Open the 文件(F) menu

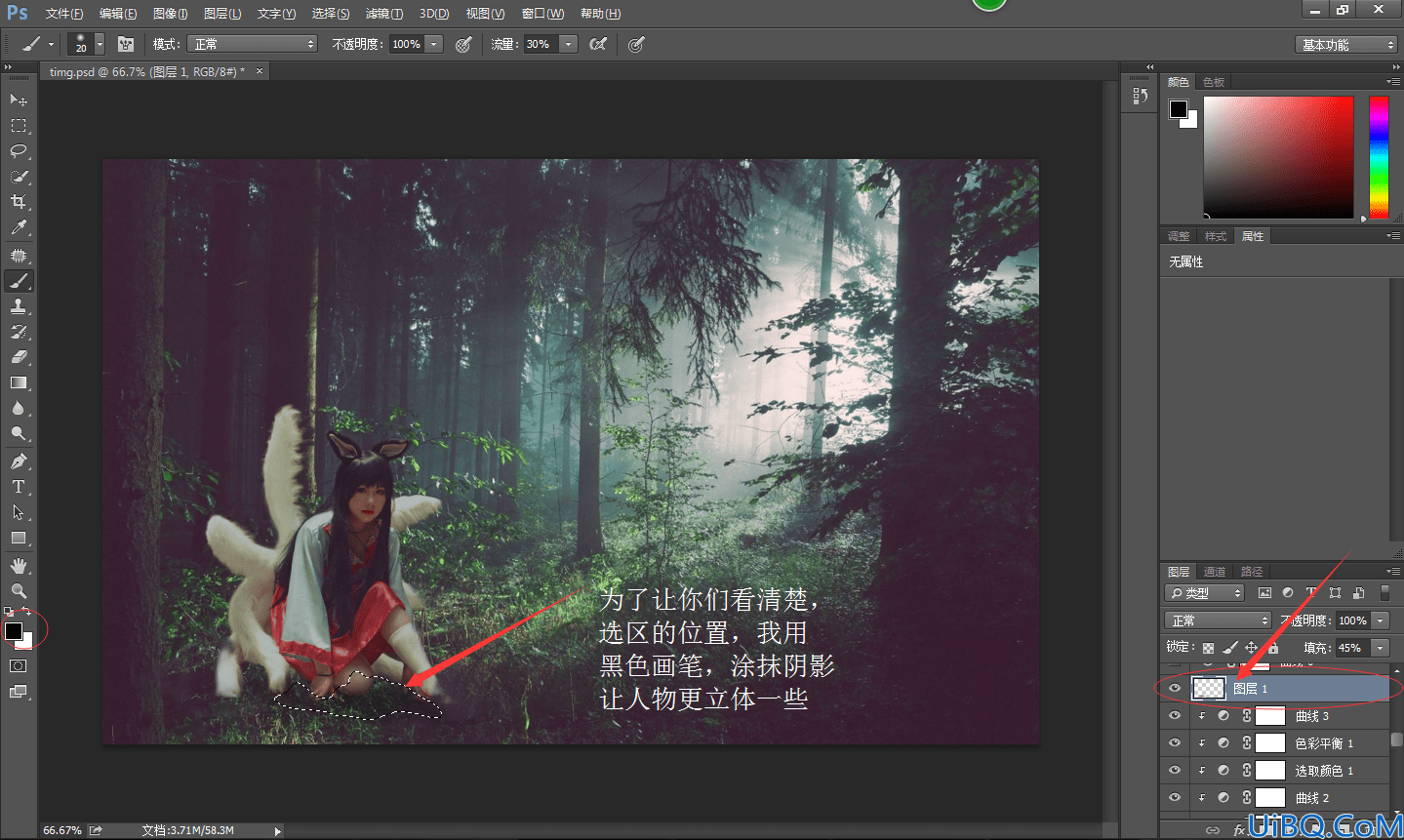tap(63, 14)
